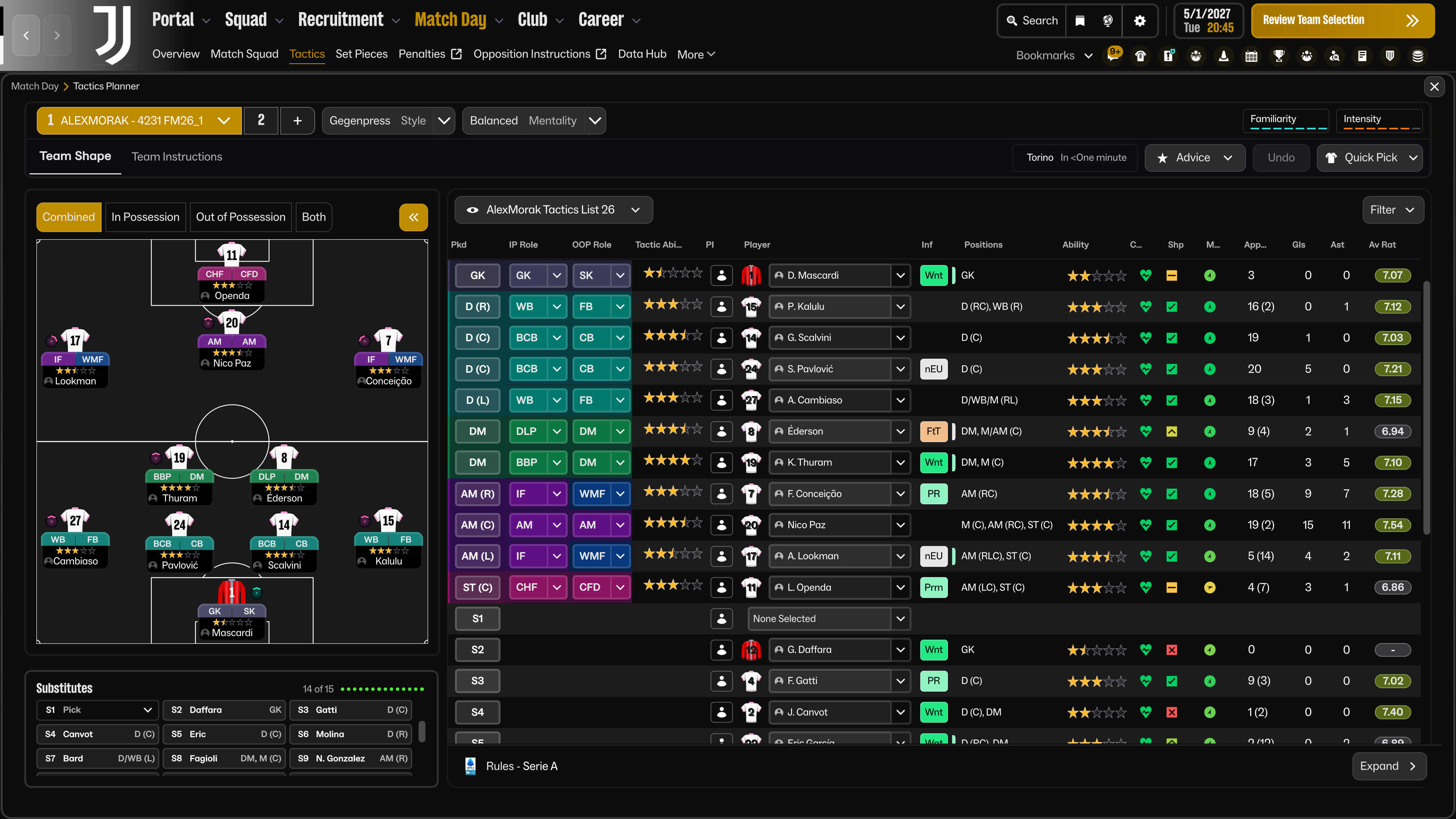Open the settings gear icon
This screenshot has height=819, width=1456.
(x=1139, y=21)
